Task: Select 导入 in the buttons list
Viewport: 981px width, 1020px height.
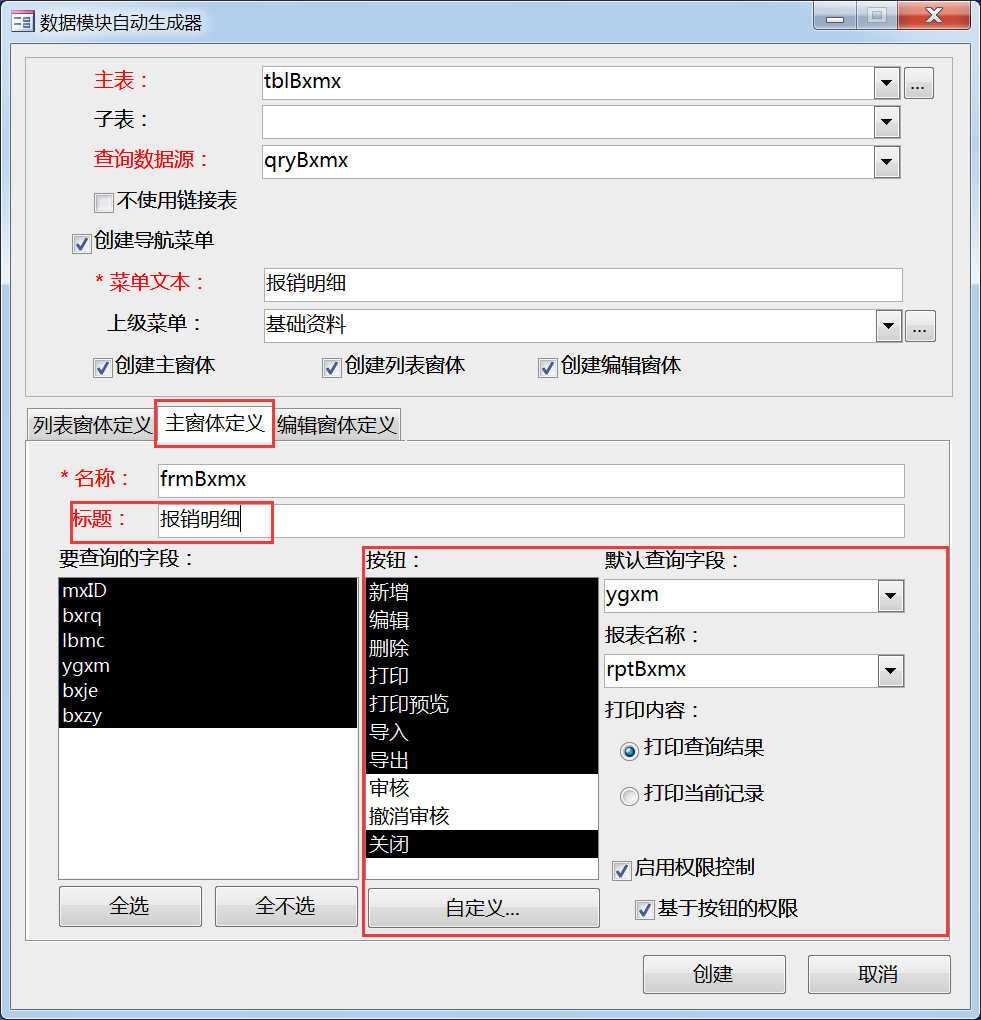Action: point(482,732)
